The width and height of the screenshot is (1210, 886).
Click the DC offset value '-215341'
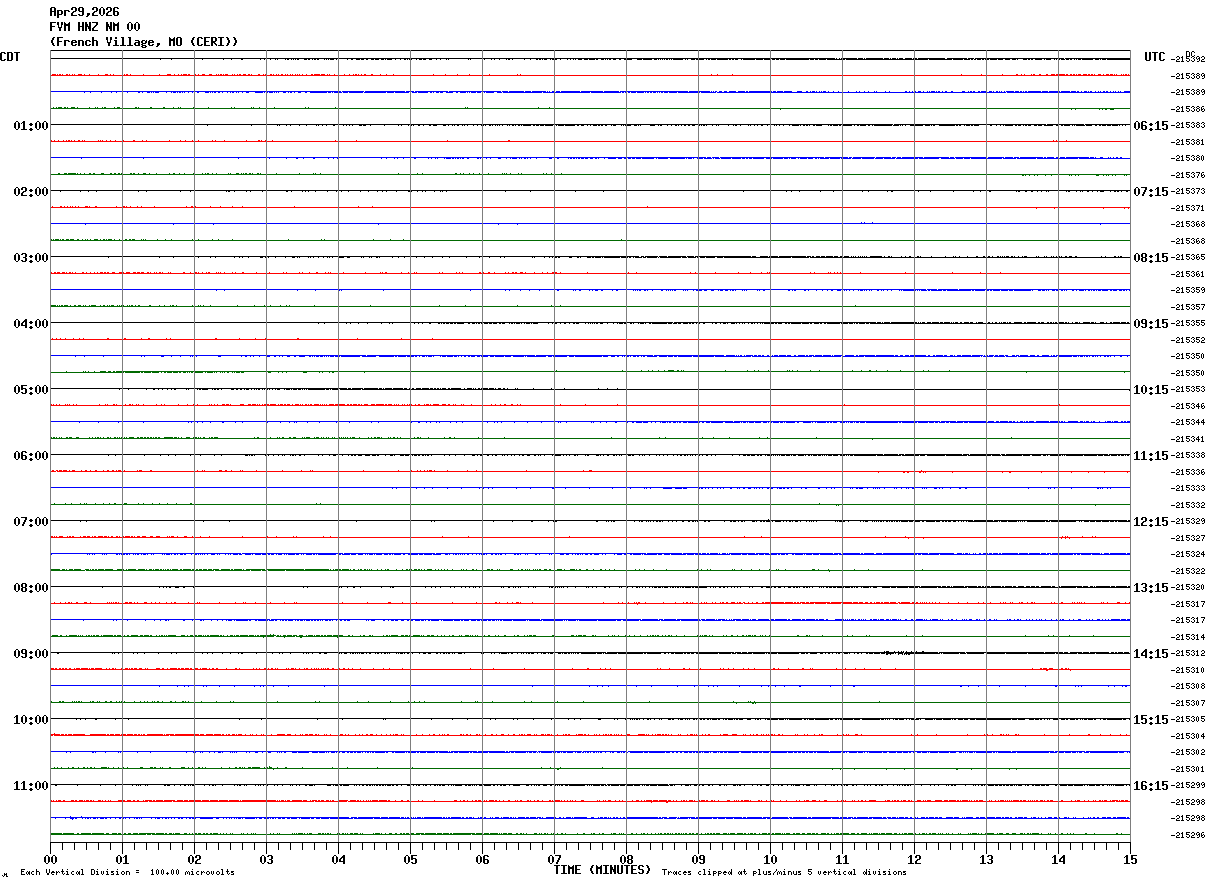tap(1188, 439)
